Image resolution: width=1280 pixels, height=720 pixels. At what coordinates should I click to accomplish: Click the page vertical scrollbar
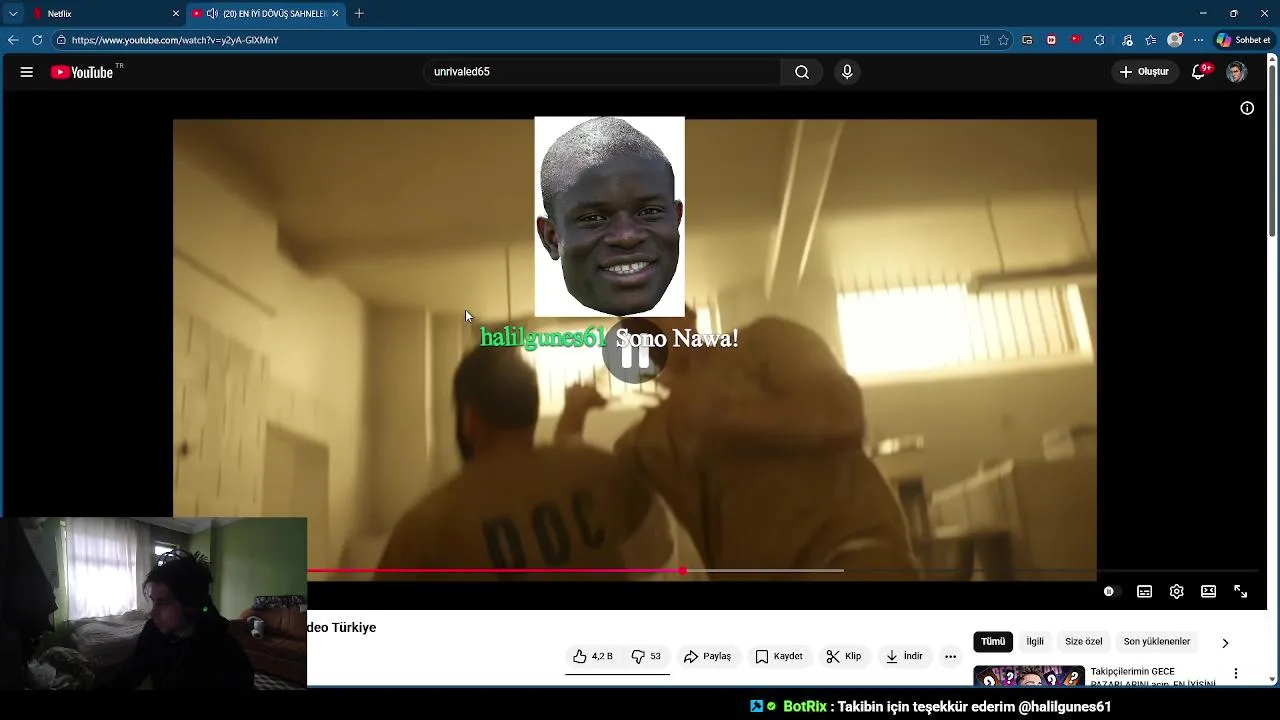coord(1272,150)
